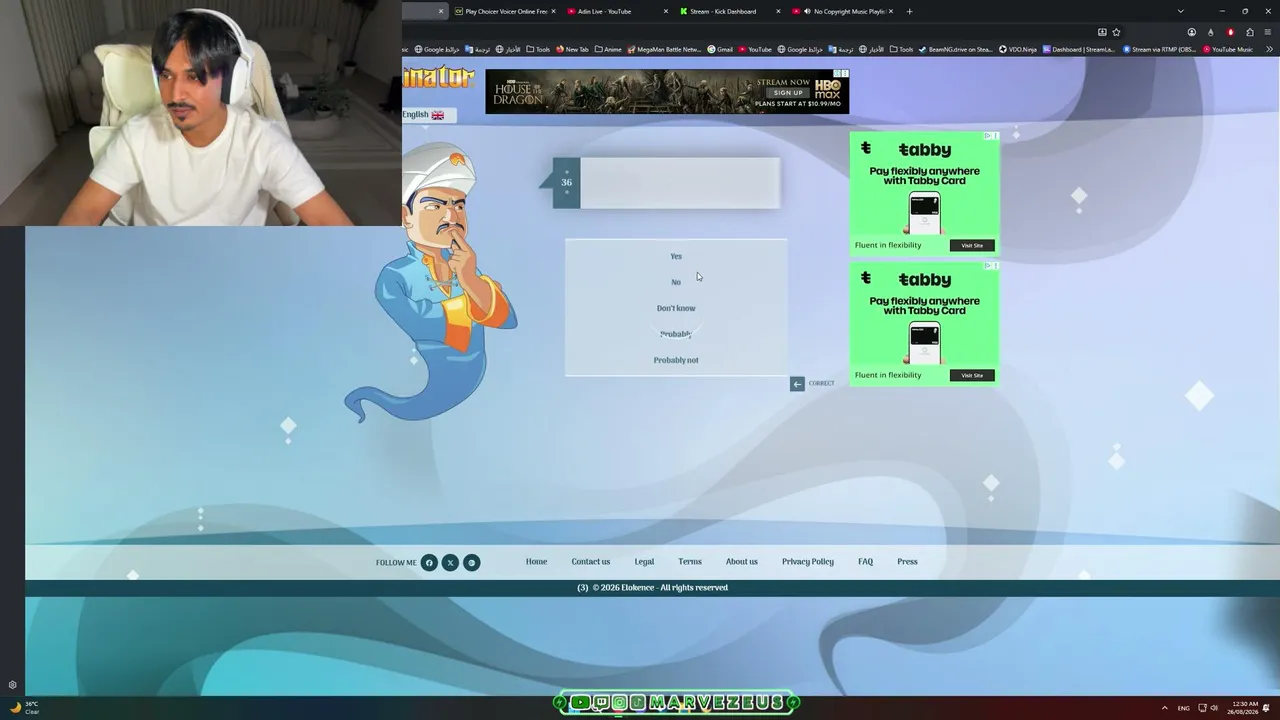Open the third follow-me social icon
1280x720 pixels.
472,562
